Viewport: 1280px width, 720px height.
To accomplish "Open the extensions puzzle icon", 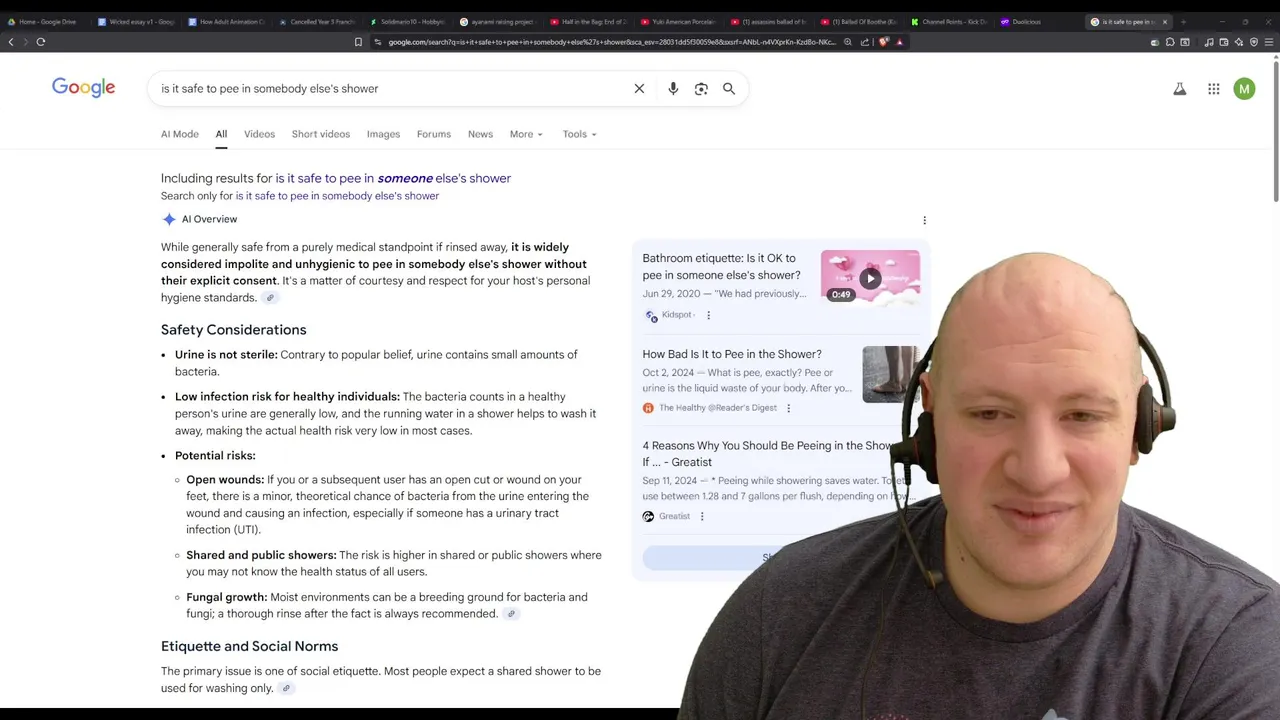I will coord(1170,42).
